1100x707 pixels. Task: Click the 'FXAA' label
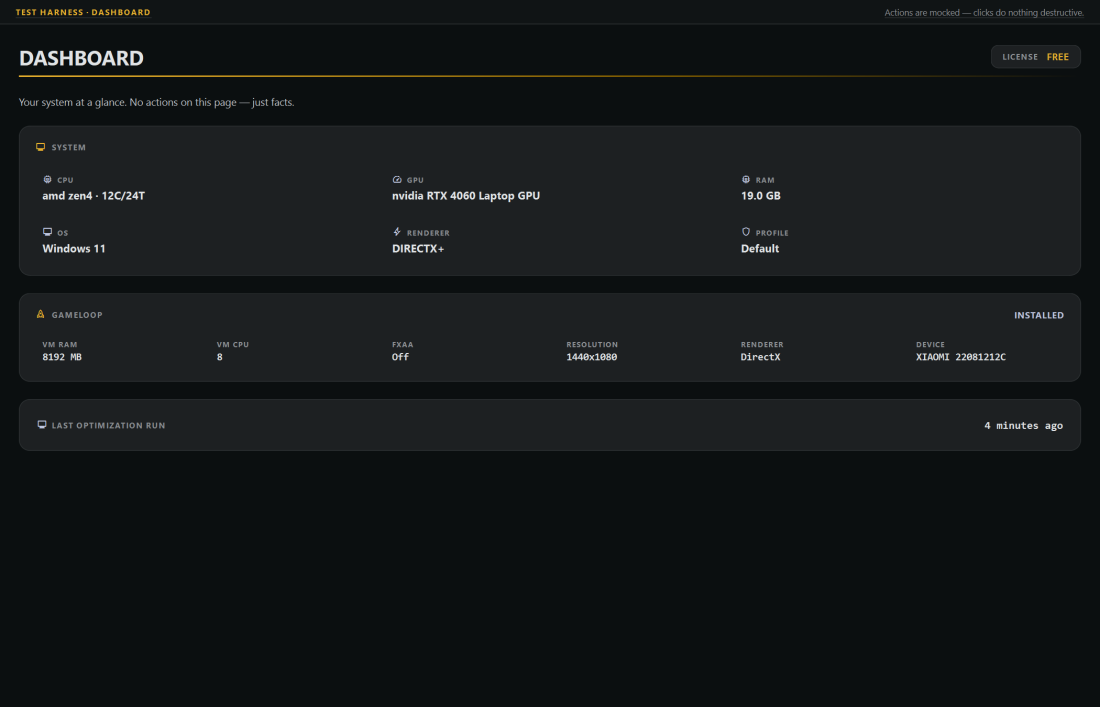coord(403,345)
